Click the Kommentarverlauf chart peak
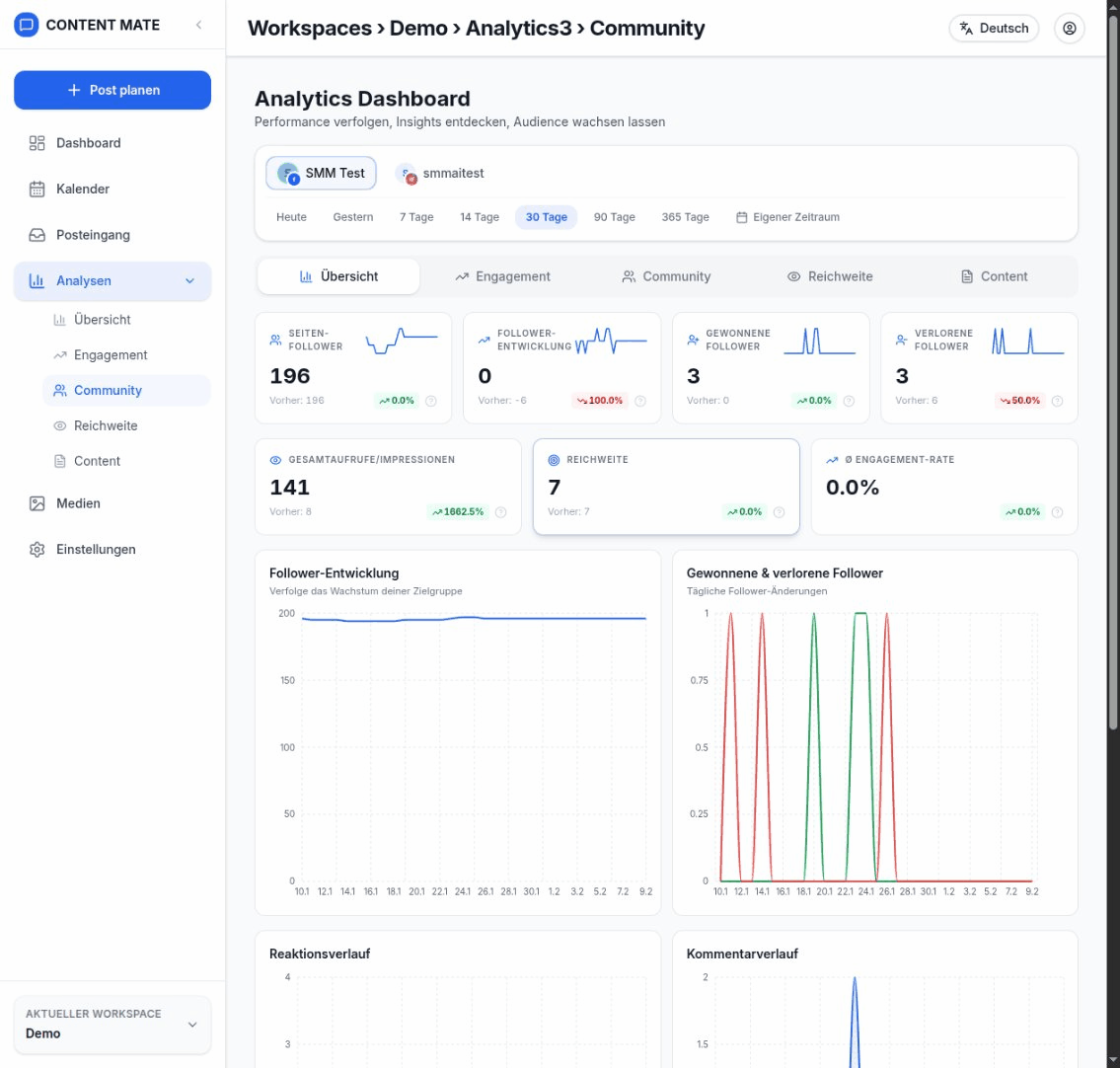 click(x=855, y=980)
